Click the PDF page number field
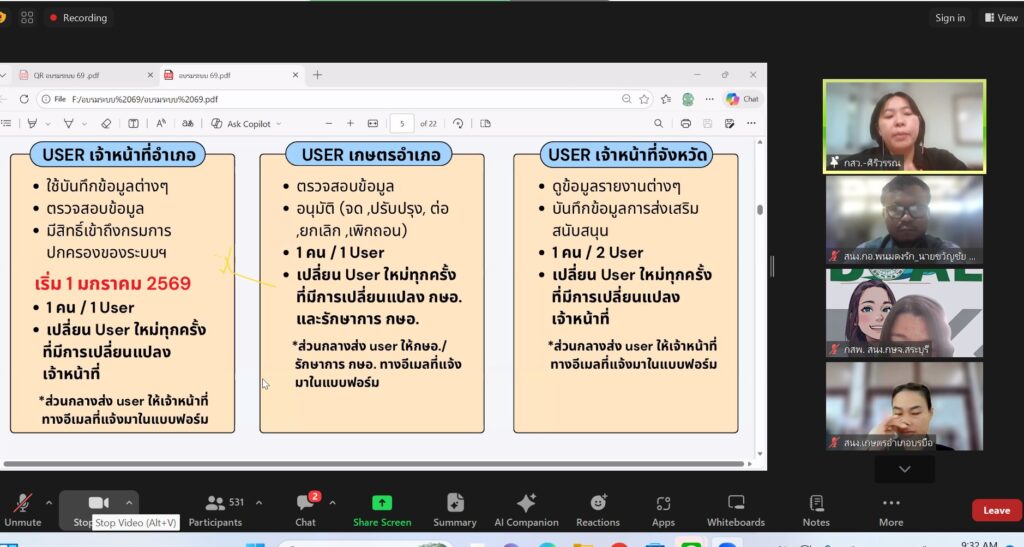The height and width of the screenshot is (547, 1024). coord(401,124)
